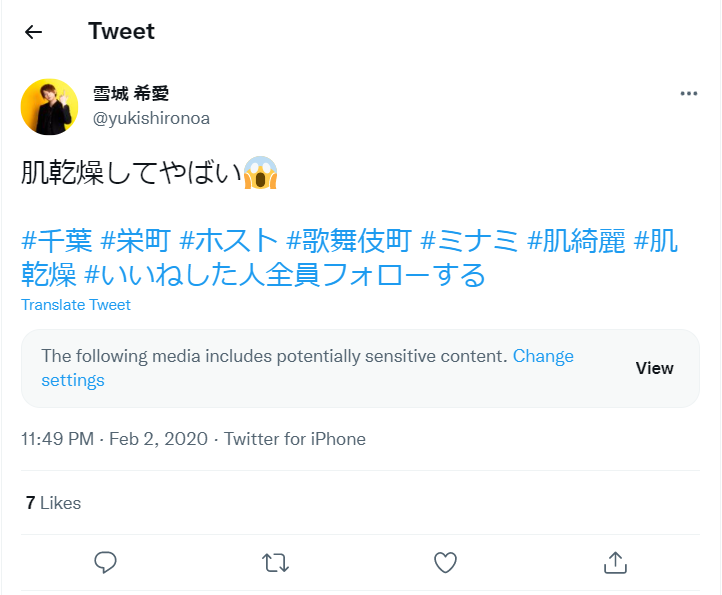Open the 7 Likes list
The image size is (722, 595).
point(54,503)
